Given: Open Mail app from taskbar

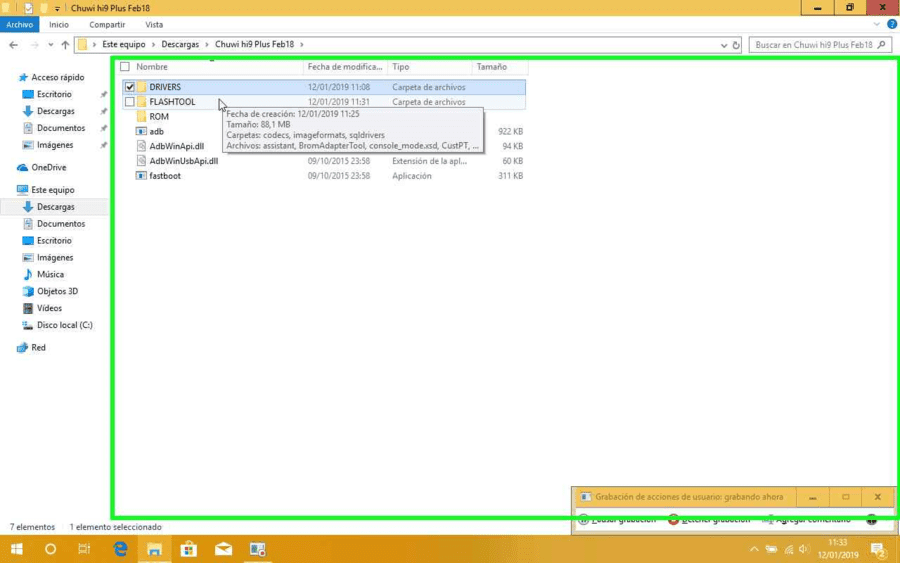Looking at the screenshot, I should 223,549.
